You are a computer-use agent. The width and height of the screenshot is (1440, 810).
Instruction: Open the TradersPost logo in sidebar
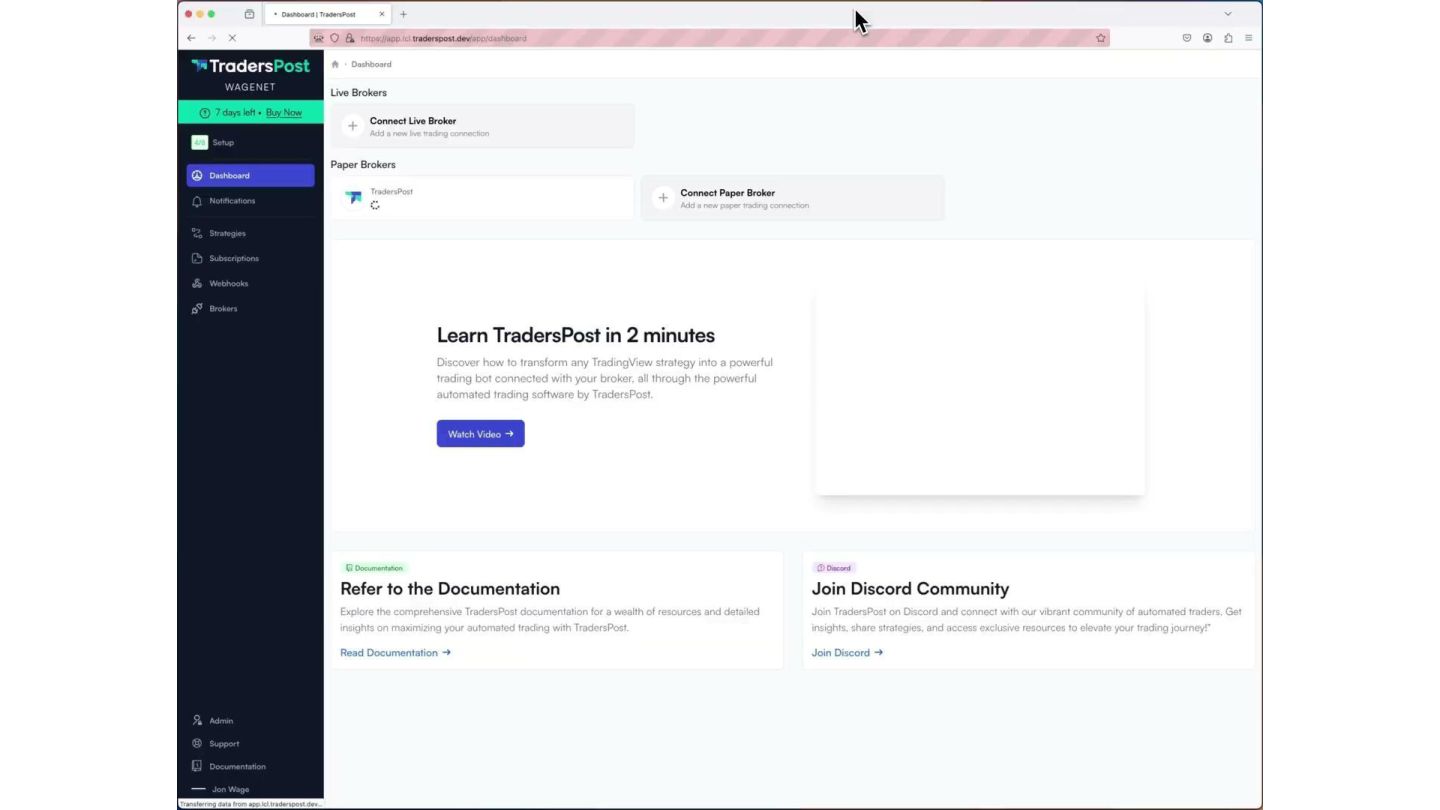pyautogui.click(x=250, y=66)
